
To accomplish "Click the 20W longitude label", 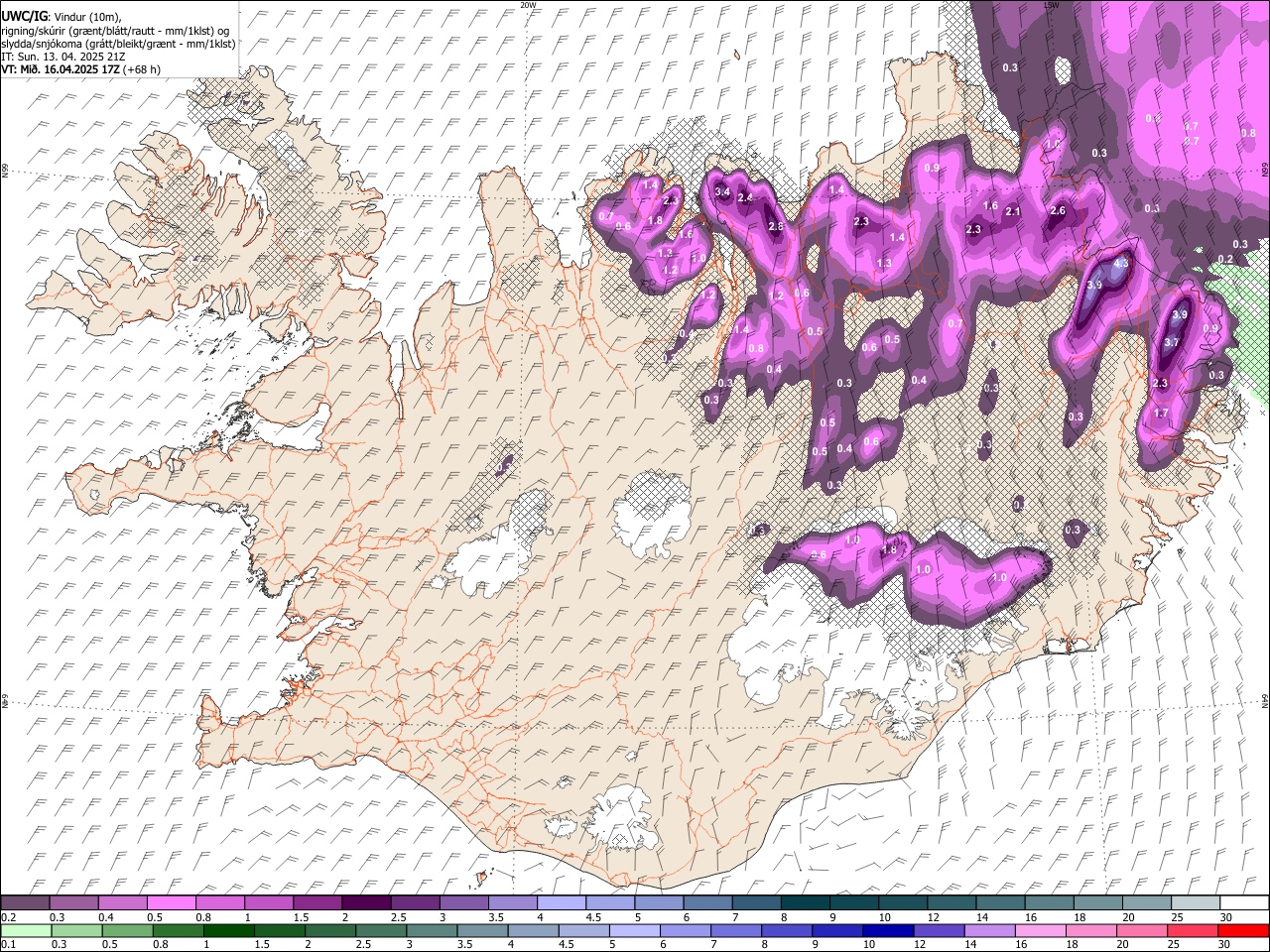I will tap(529, 5).
